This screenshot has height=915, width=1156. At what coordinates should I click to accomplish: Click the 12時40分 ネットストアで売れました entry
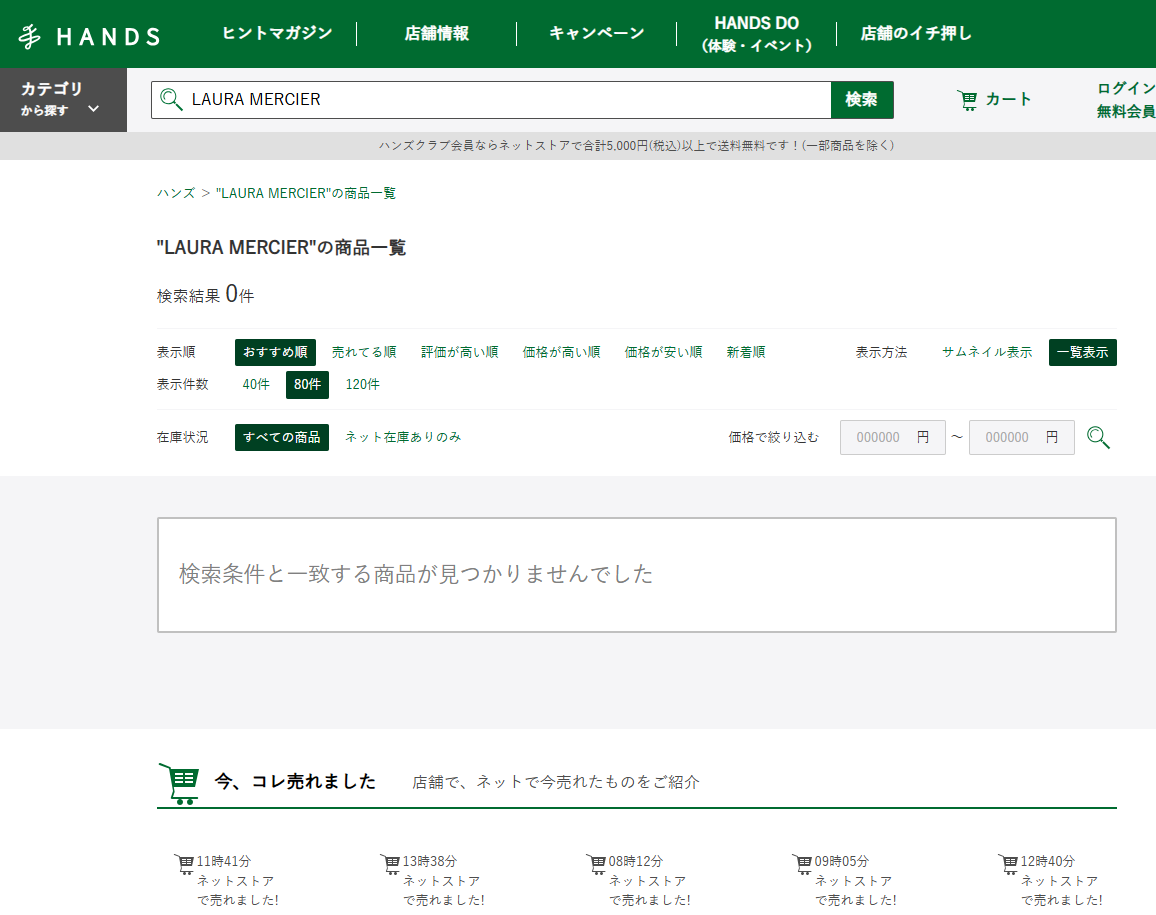click(1051, 880)
